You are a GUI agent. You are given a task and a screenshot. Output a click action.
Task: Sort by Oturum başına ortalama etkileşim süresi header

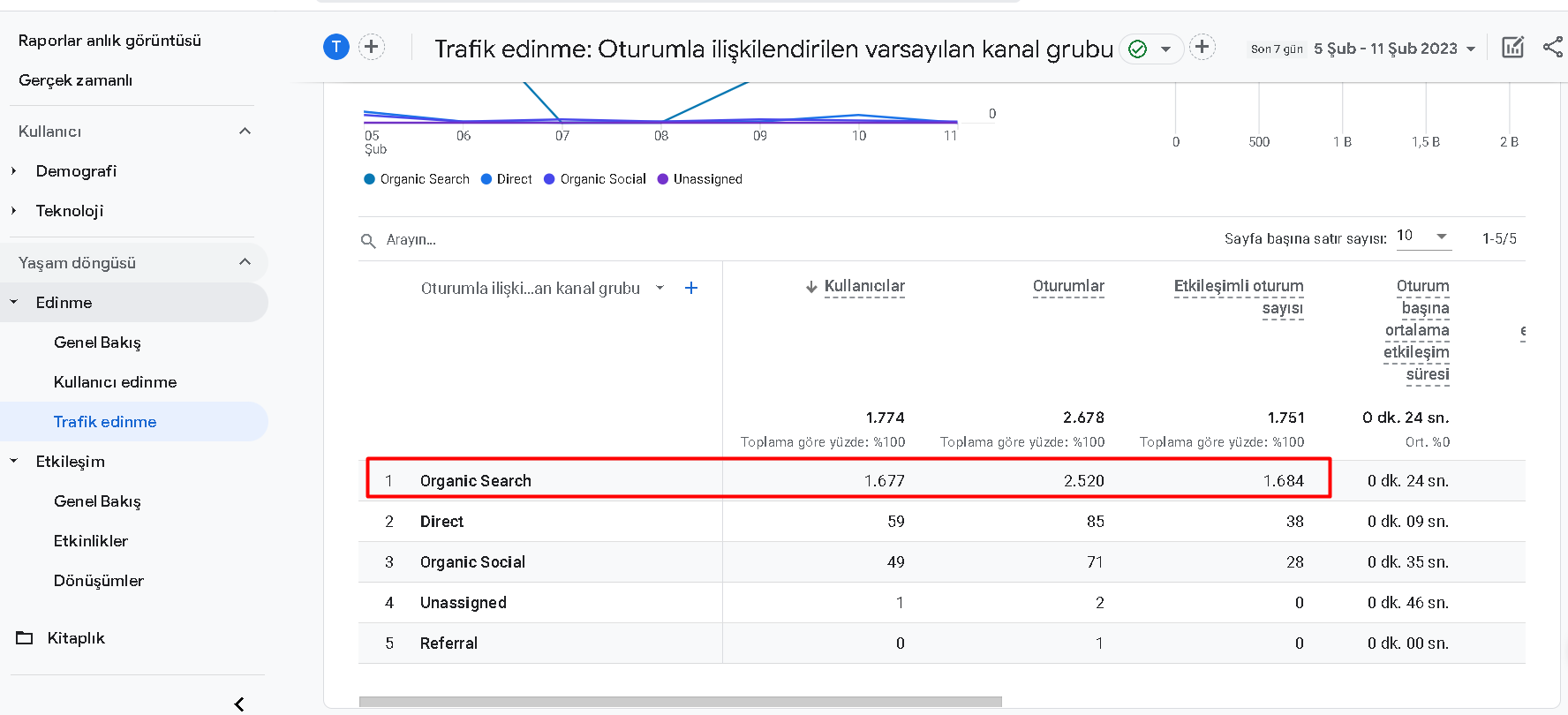click(1416, 330)
